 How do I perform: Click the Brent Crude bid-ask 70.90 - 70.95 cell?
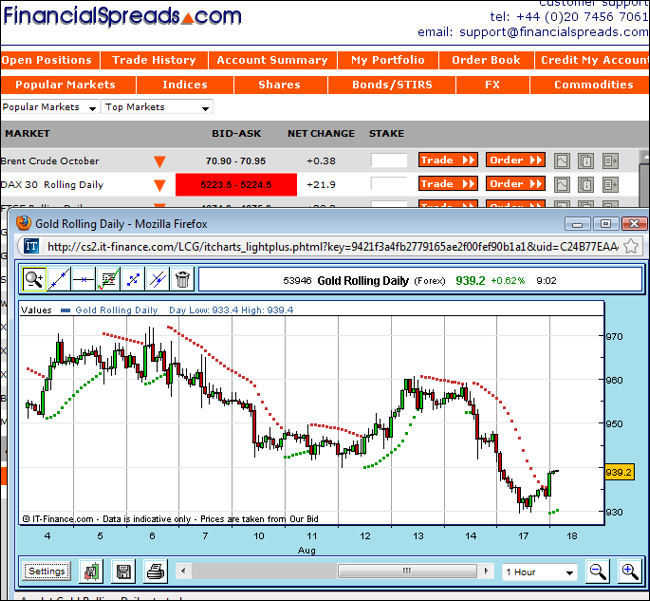pos(236,161)
